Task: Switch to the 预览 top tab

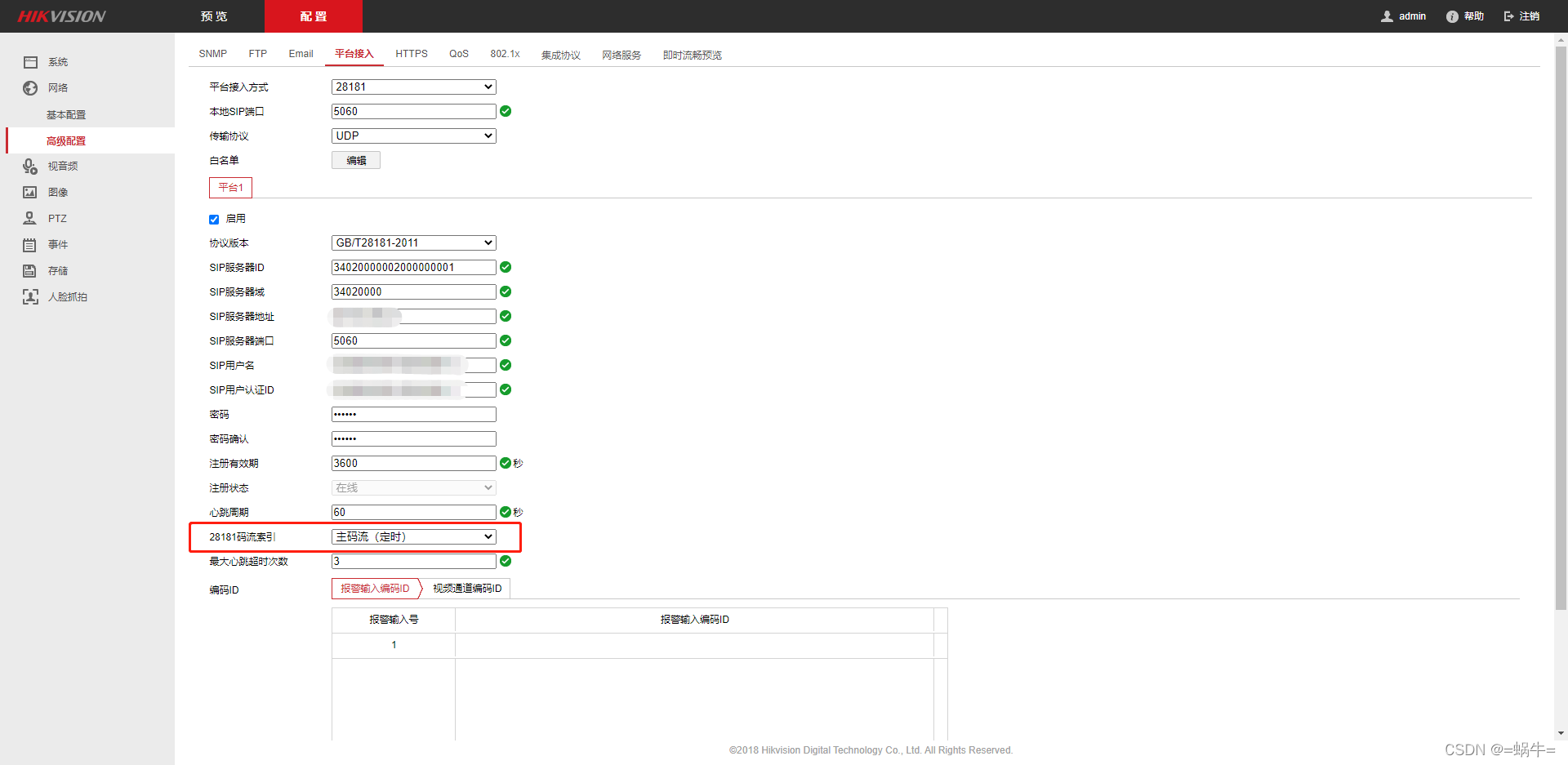Action: point(214,16)
